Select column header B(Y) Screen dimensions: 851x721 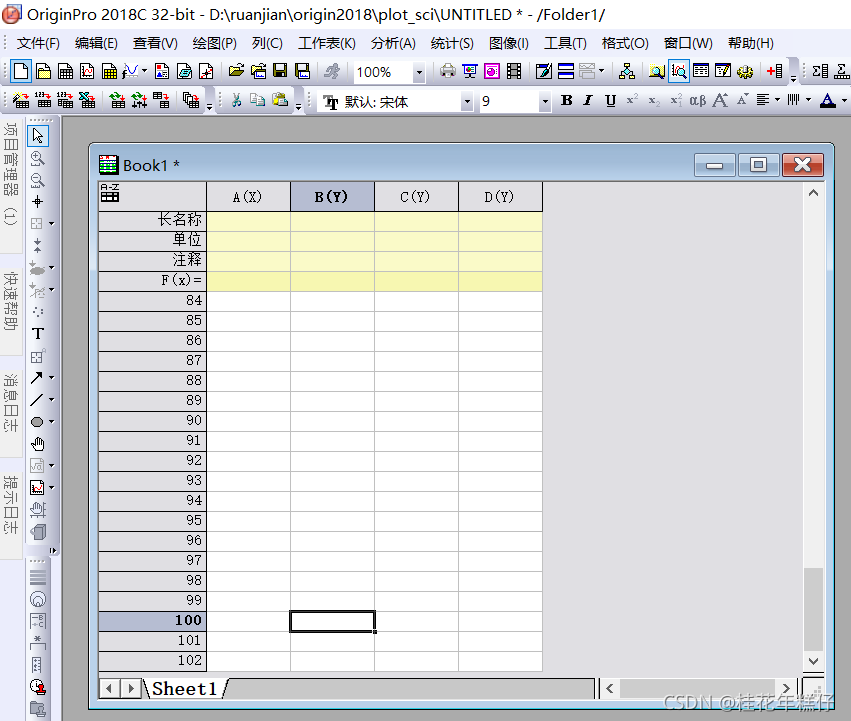point(332,197)
